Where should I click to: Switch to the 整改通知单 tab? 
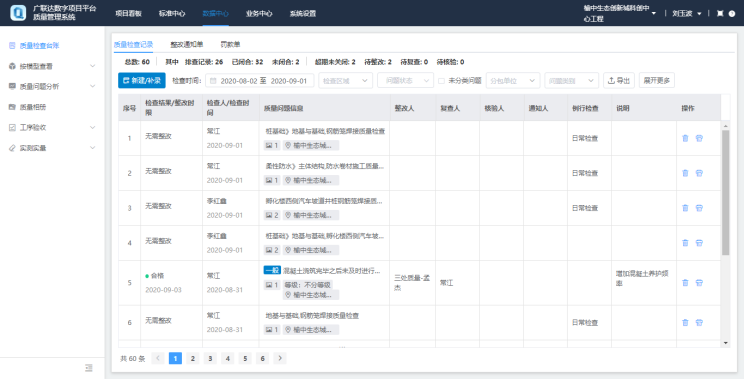(187, 44)
